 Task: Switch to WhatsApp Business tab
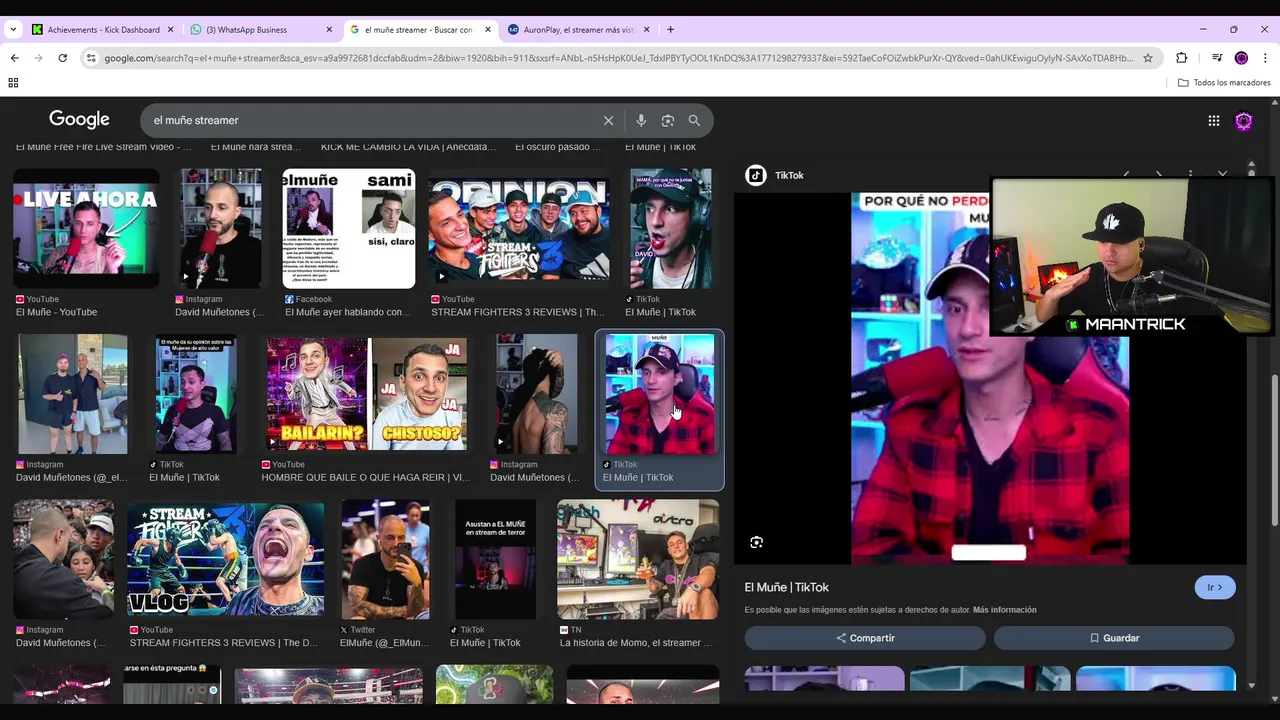click(262, 30)
